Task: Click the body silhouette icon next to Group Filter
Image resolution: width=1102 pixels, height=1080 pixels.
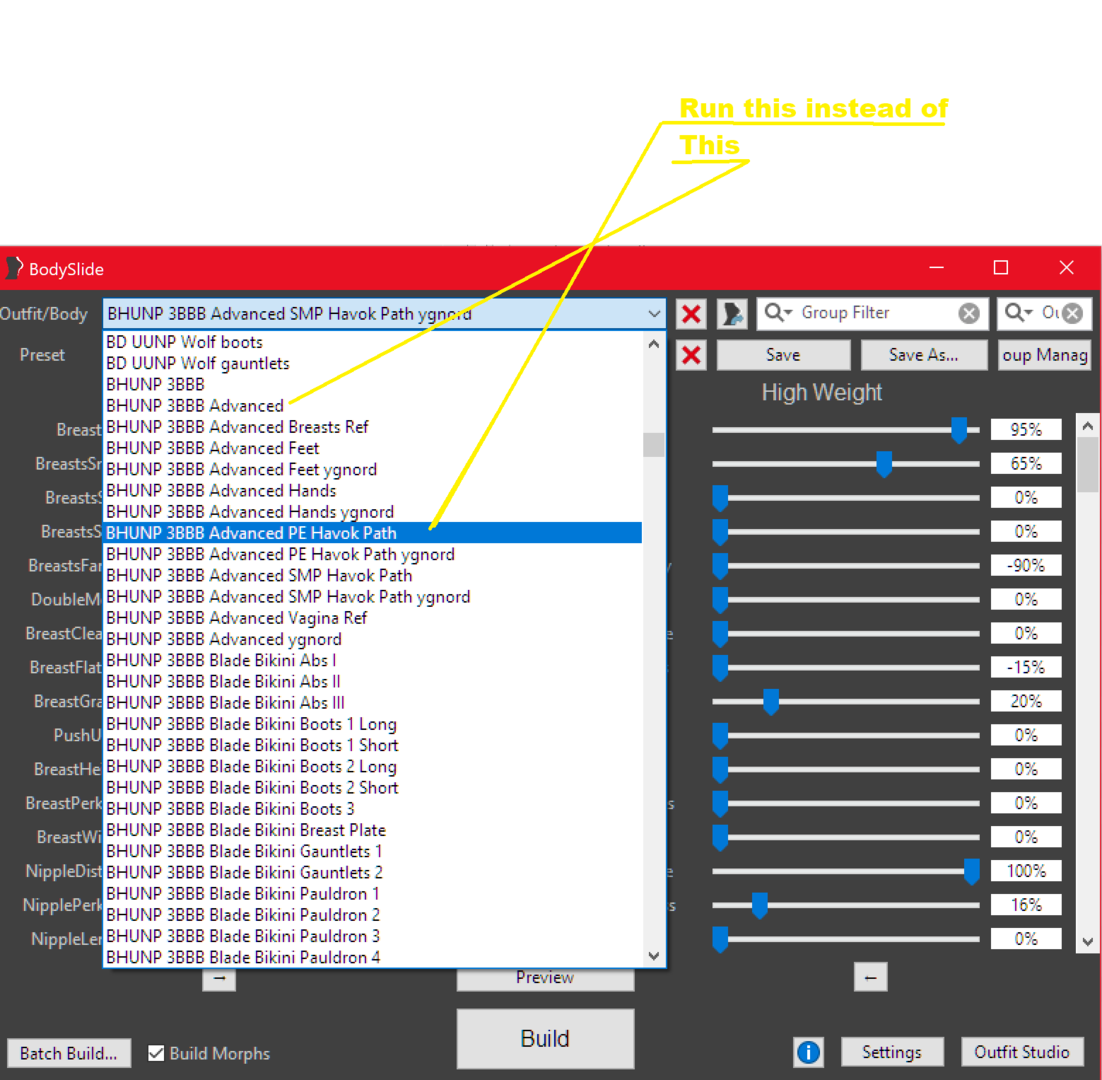Action: coord(732,313)
